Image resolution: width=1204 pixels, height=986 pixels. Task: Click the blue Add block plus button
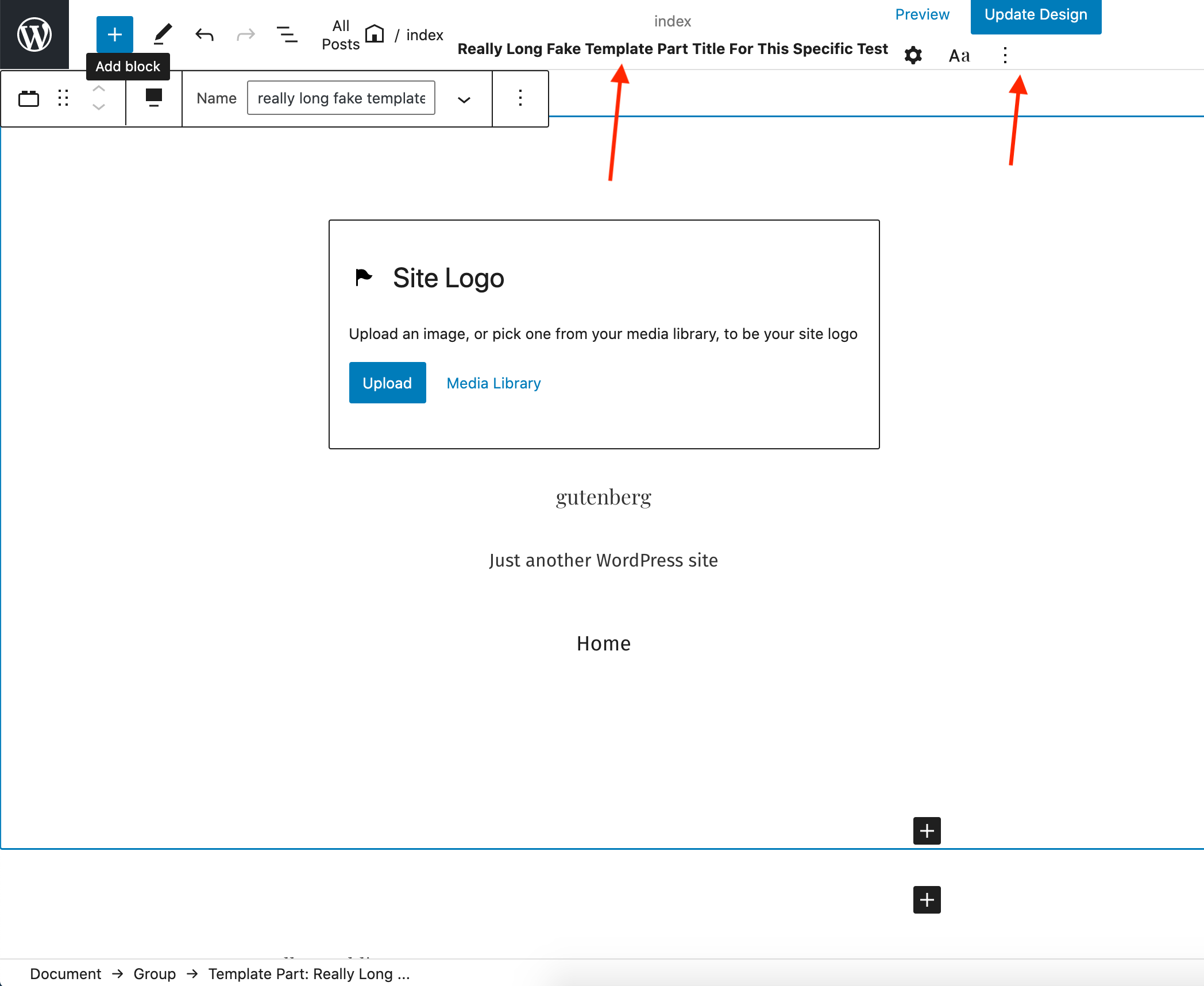point(114,34)
